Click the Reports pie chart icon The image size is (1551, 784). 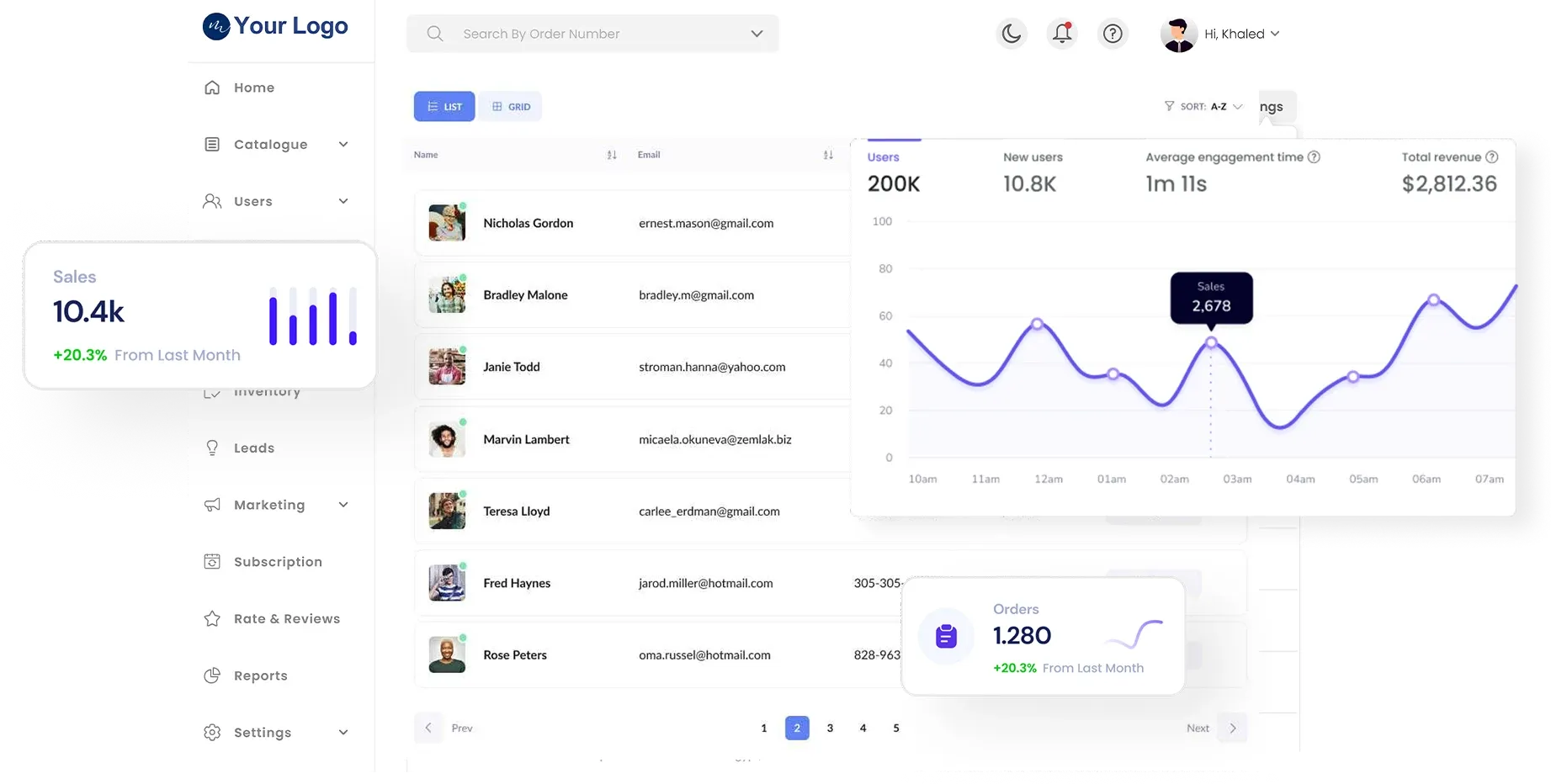212,675
